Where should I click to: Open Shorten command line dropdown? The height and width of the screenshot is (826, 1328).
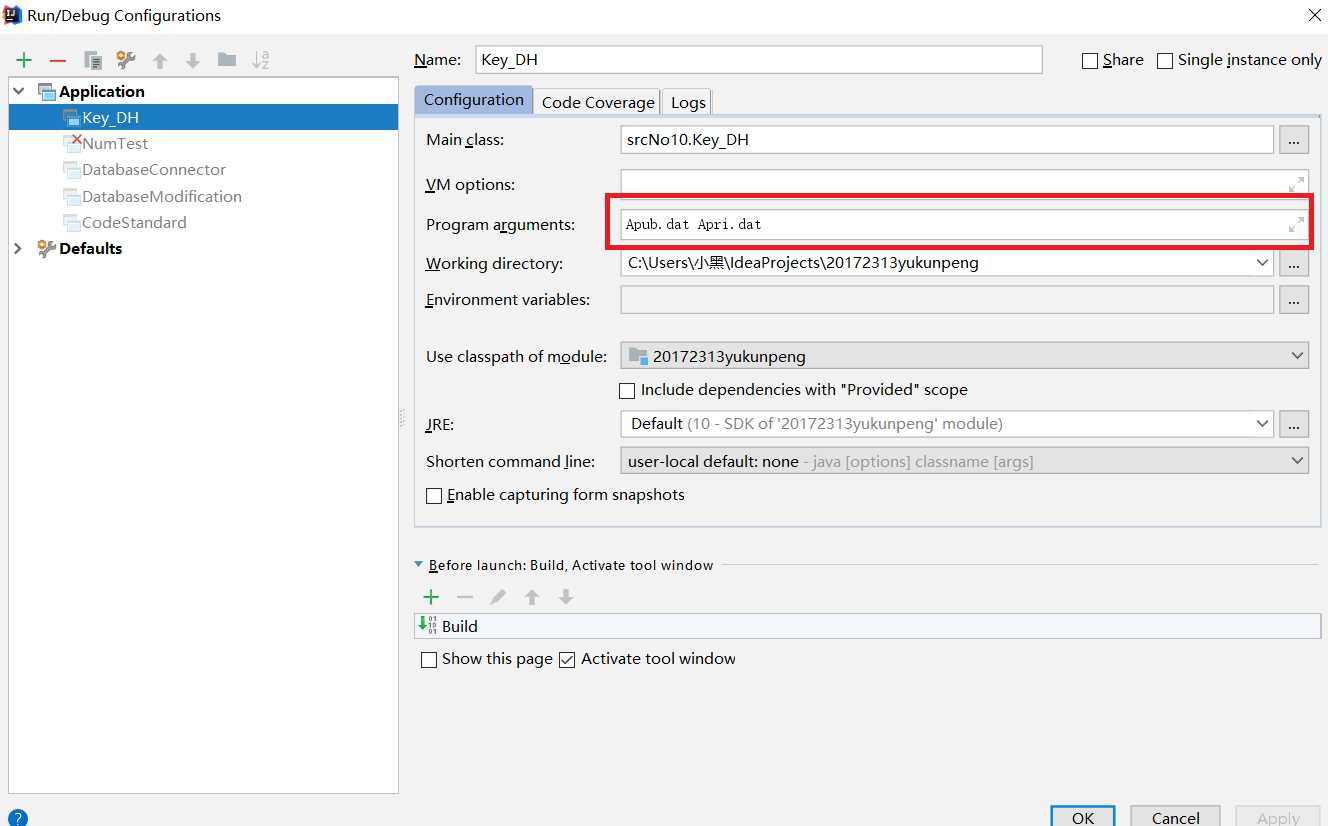coord(1297,461)
